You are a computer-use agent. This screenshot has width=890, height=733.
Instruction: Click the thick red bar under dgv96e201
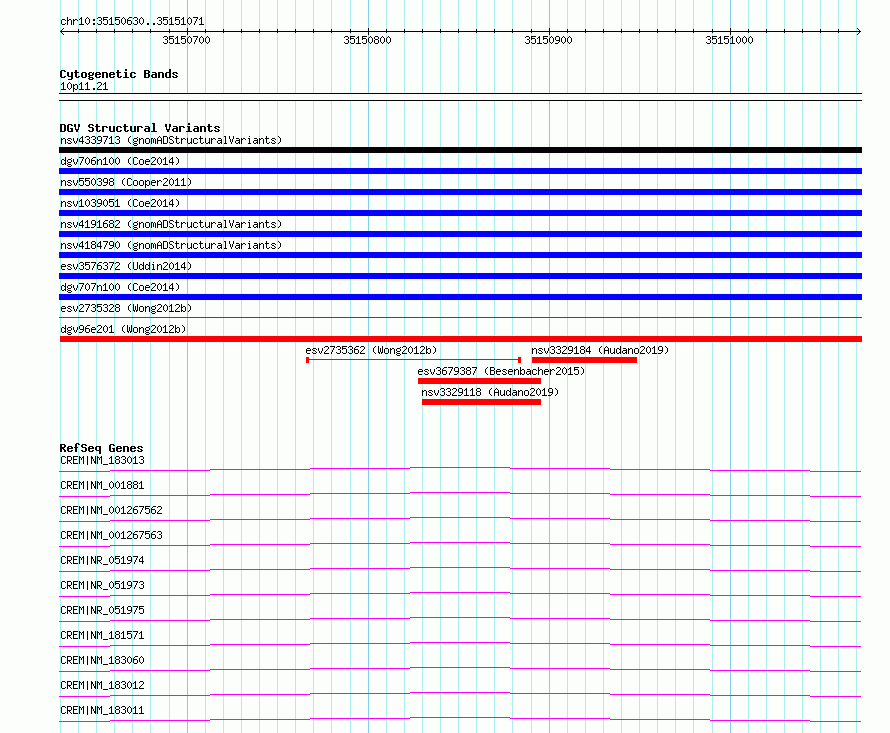460,339
